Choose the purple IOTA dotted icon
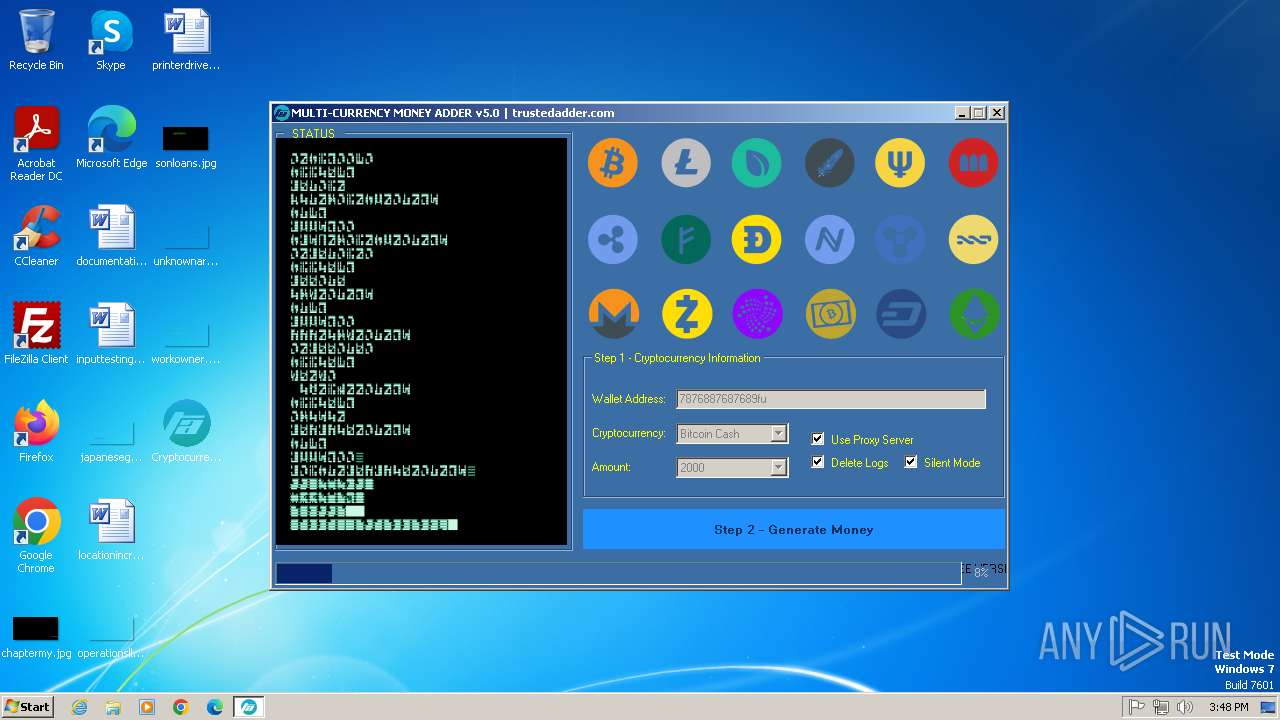This screenshot has height=720, width=1280. click(756, 314)
